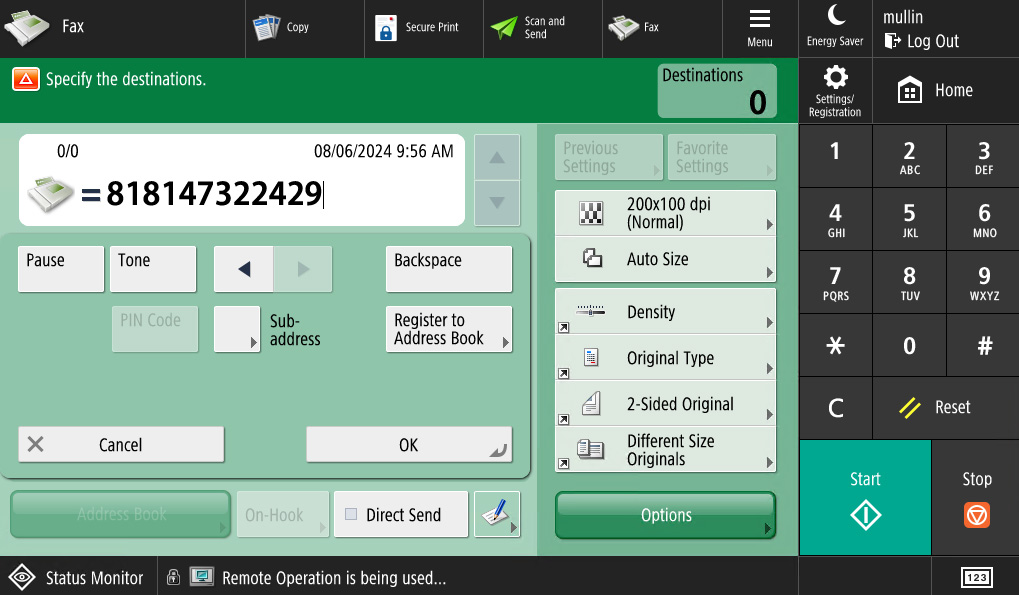Expand the Original Type setting
The height and width of the screenshot is (595, 1019).
[x=665, y=358]
